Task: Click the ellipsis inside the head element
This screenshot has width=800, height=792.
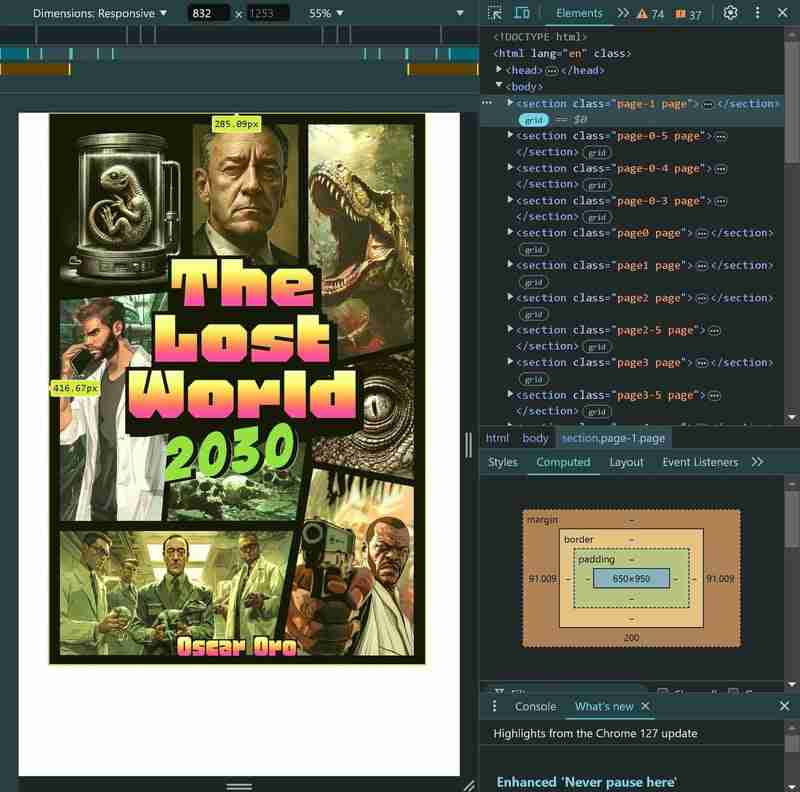Action: tap(552, 70)
